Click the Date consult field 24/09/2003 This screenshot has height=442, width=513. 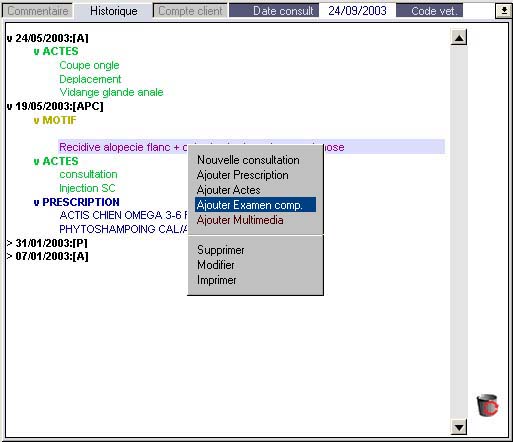click(x=357, y=11)
